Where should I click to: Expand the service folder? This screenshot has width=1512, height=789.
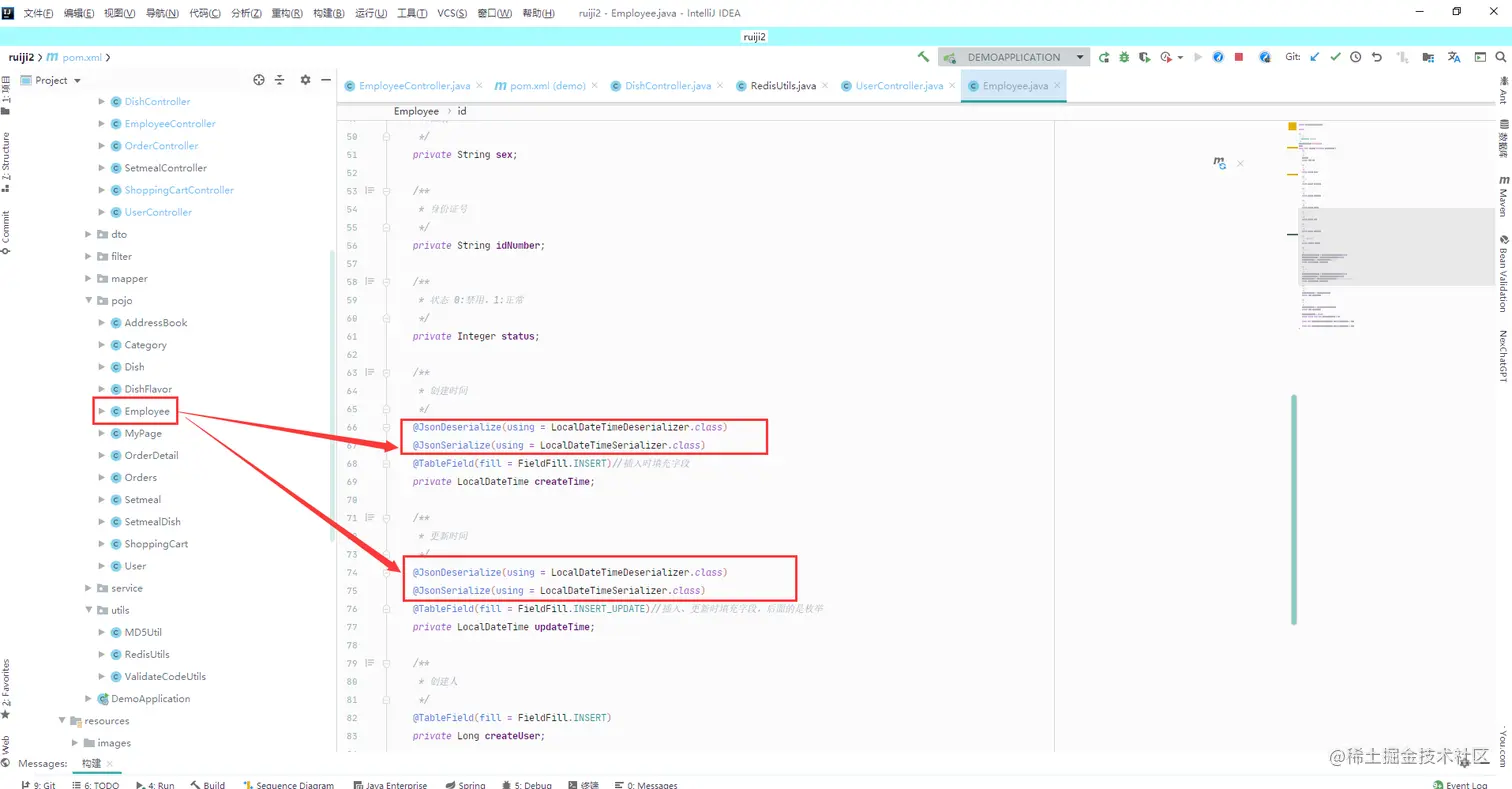88,588
